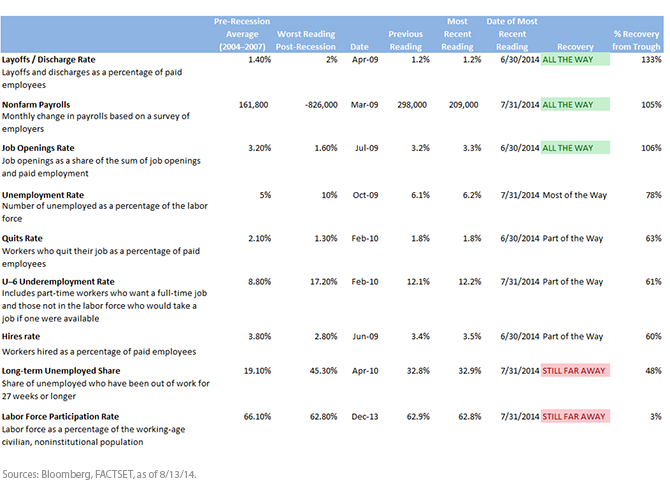
Task: Select the Recovery column header
Action: tap(574, 46)
